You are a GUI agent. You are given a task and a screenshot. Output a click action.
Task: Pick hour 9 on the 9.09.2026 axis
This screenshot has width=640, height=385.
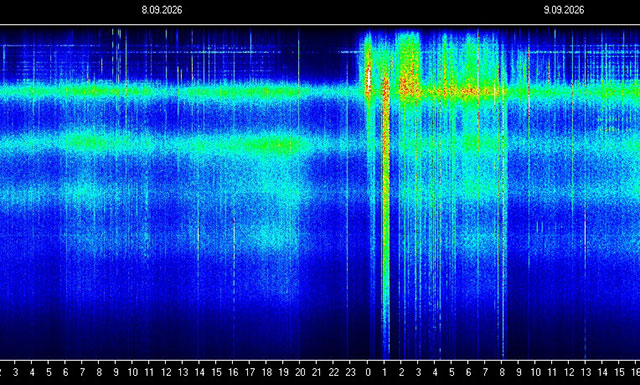pos(519,372)
